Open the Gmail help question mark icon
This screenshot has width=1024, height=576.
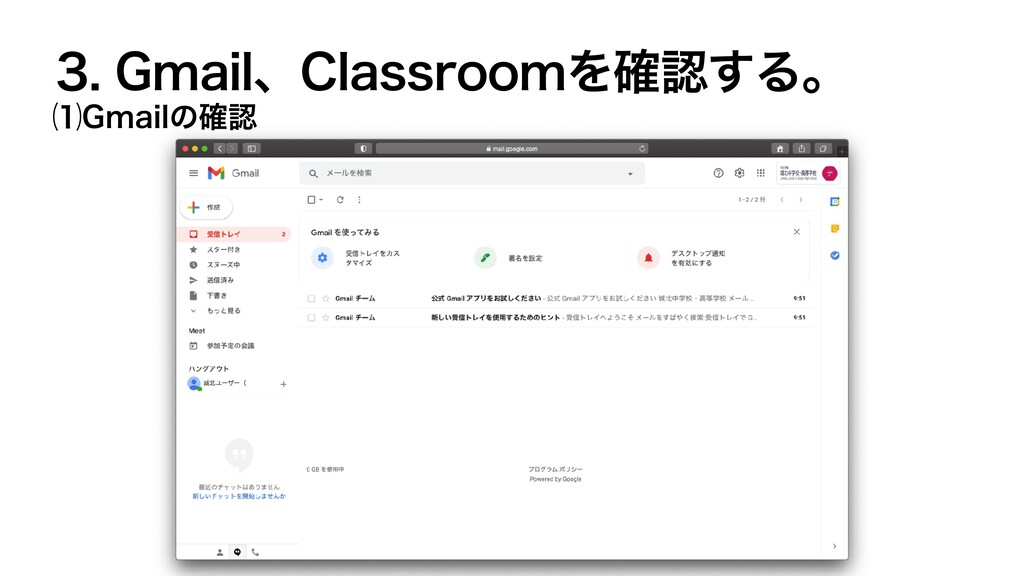point(718,173)
